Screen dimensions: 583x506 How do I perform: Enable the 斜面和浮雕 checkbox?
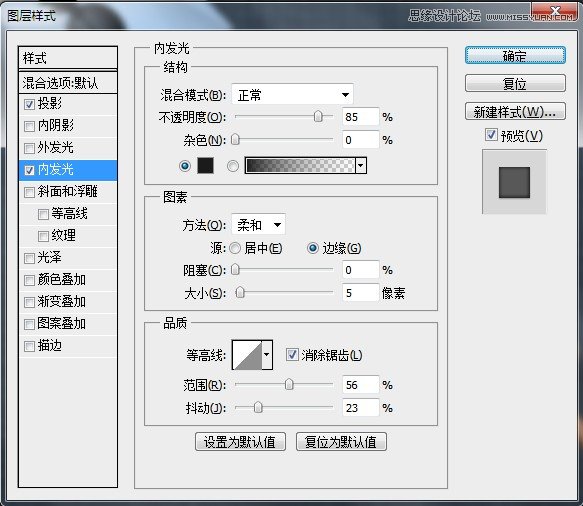[x=29, y=192]
